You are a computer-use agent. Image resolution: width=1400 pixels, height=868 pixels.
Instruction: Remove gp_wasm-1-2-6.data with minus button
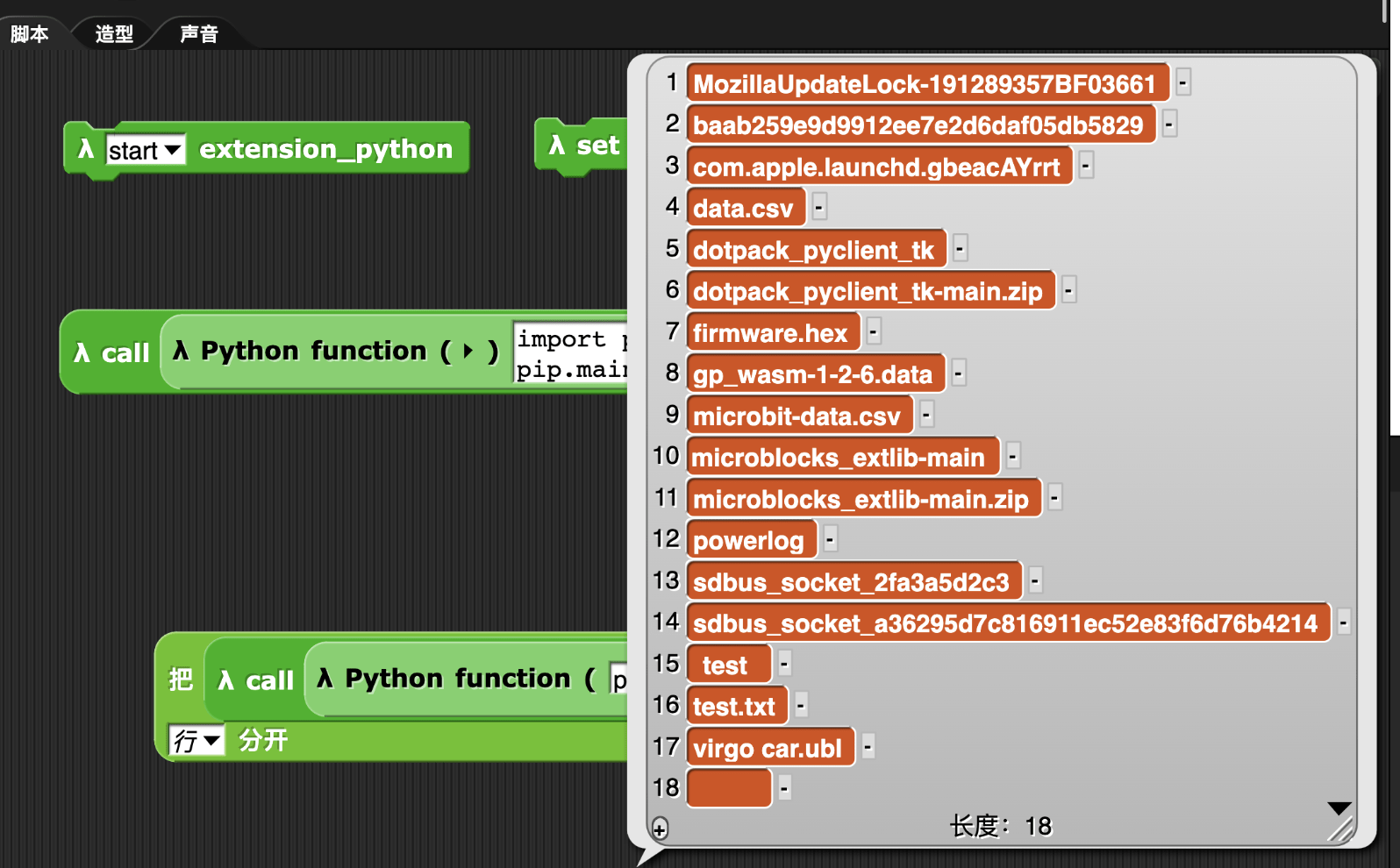[x=959, y=373]
